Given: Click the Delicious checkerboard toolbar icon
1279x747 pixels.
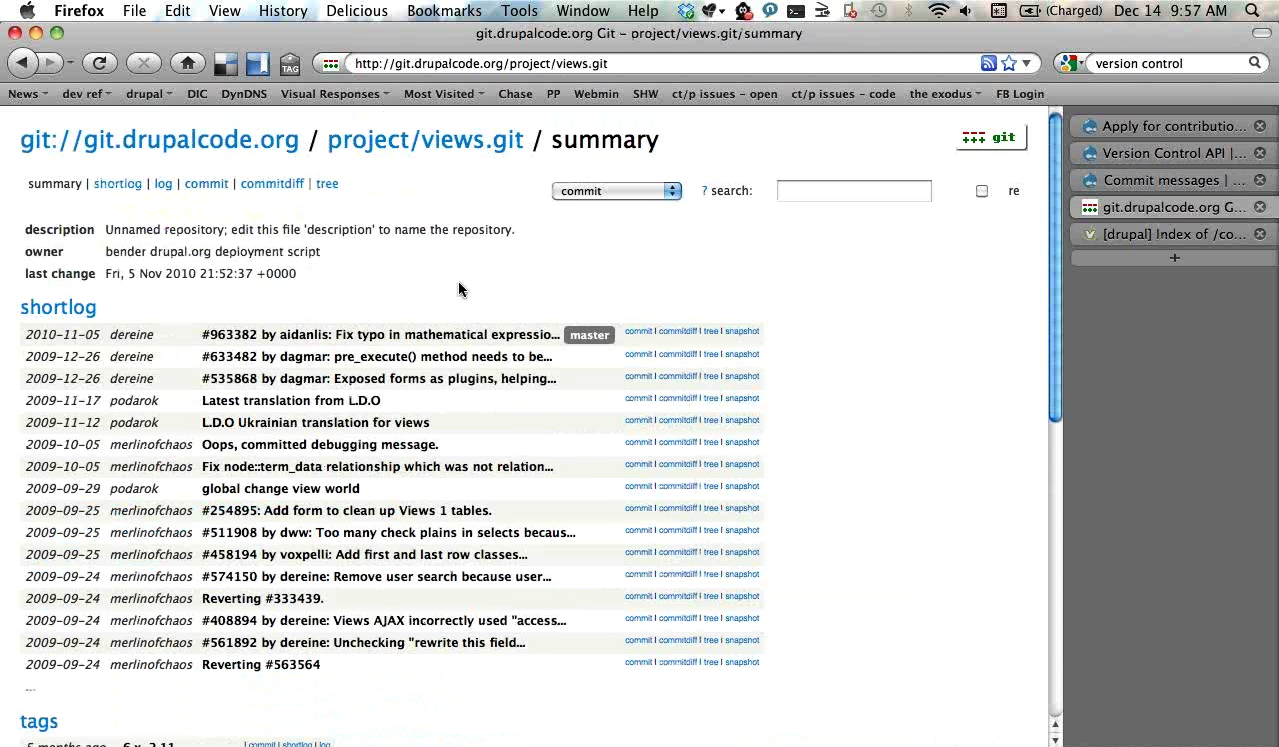Looking at the screenshot, I should [226, 64].
